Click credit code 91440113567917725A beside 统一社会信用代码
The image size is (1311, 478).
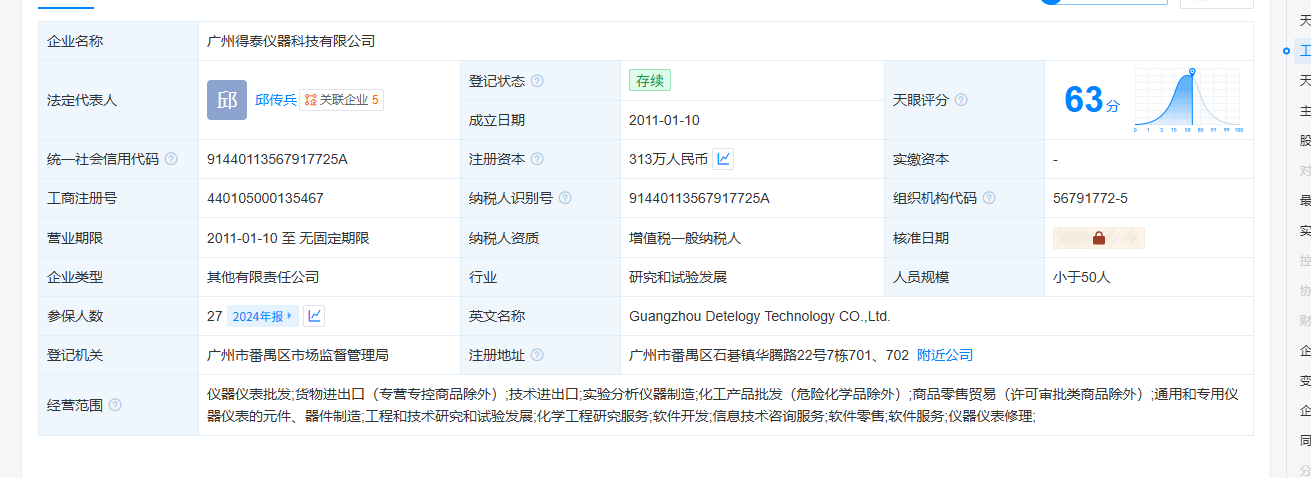[277, 159]
